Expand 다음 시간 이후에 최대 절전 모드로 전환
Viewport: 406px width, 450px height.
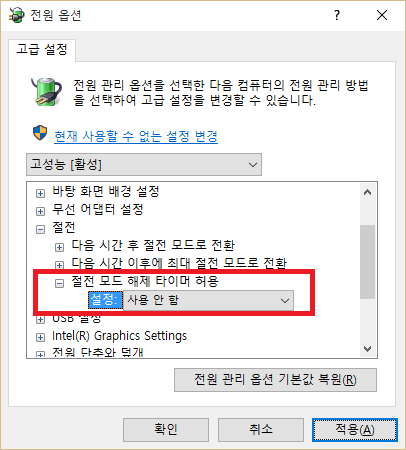click(59, 265)
